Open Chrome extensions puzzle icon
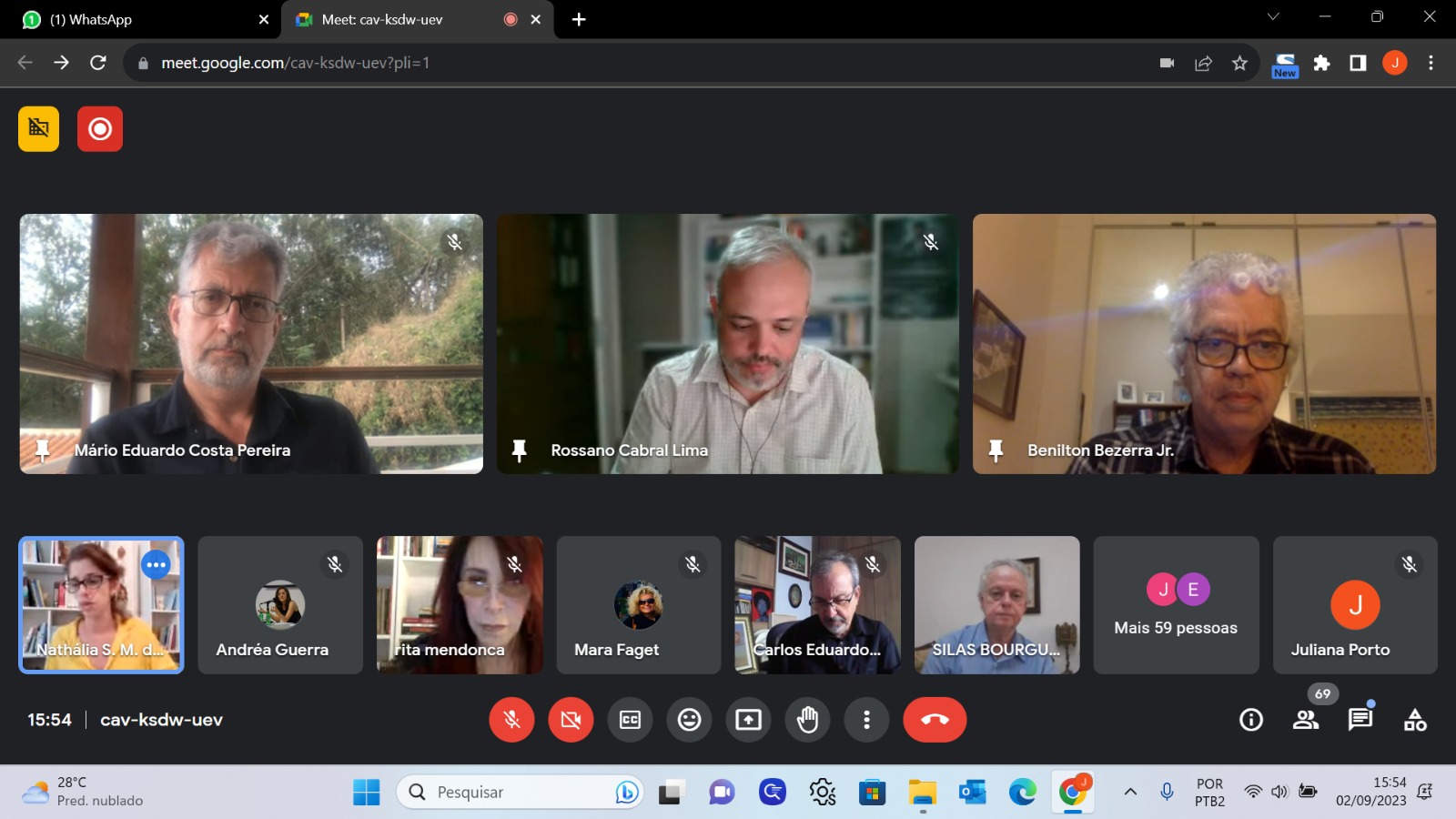This screenshot has height=819, width=1456. (1321, 63)
